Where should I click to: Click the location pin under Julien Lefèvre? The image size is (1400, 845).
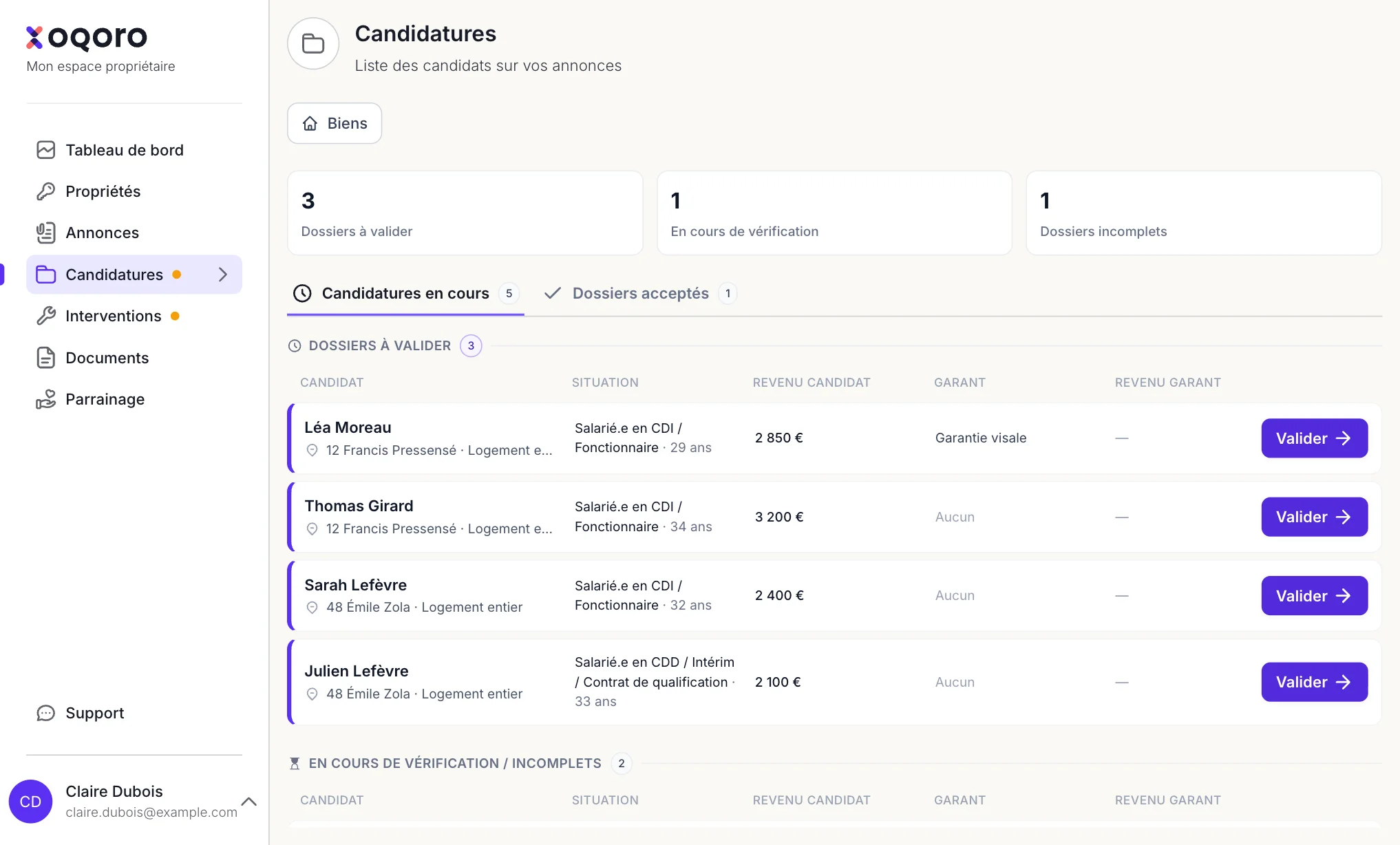tap(312, 694)
